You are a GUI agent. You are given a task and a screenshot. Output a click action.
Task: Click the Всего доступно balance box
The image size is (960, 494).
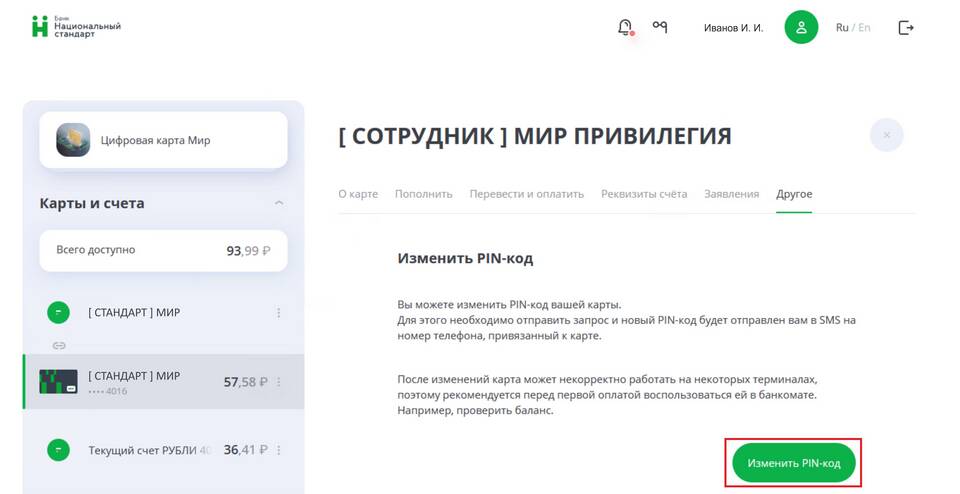click(x=163, y=250)
